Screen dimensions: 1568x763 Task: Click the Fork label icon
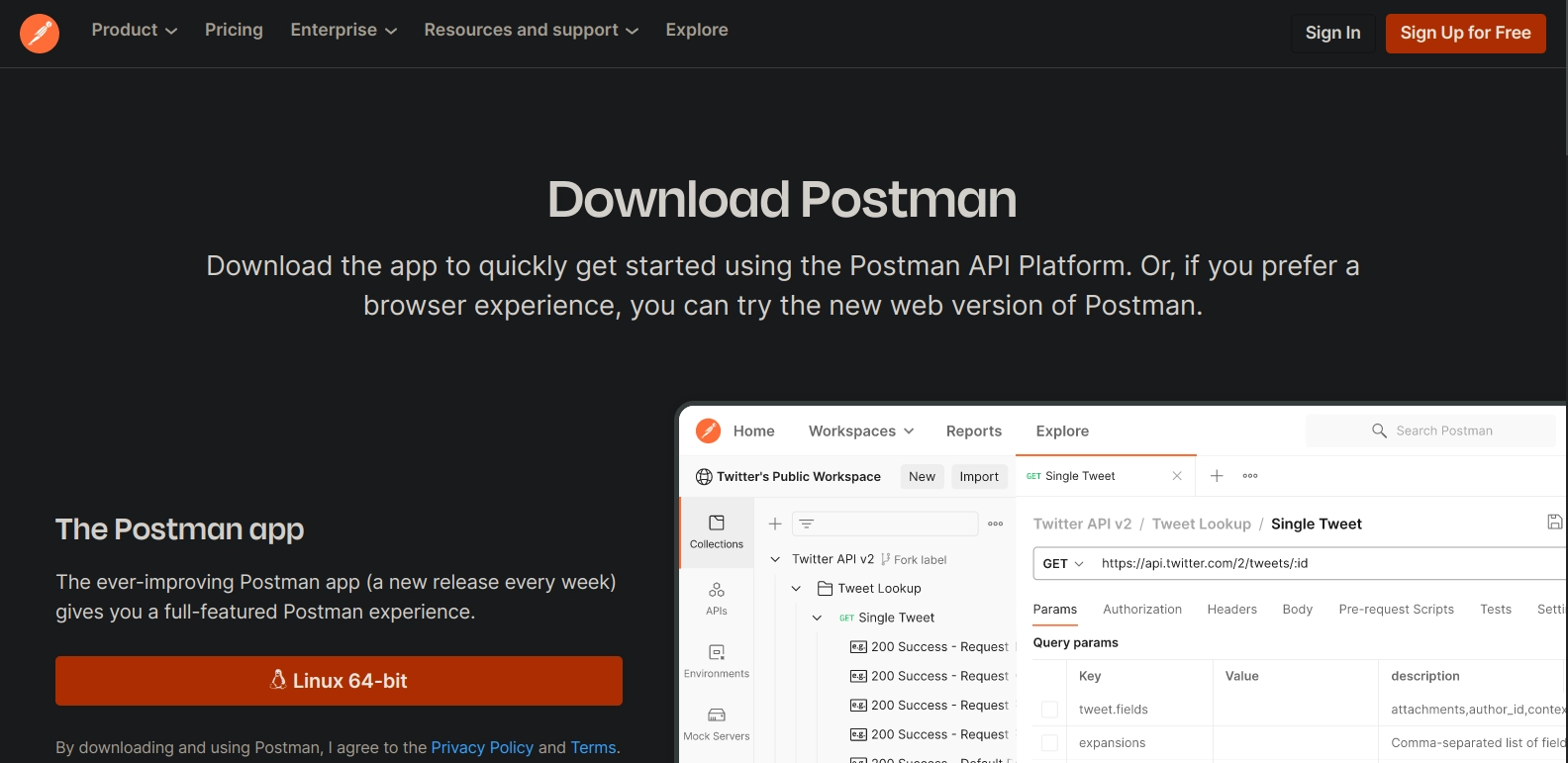coord(886,559)
